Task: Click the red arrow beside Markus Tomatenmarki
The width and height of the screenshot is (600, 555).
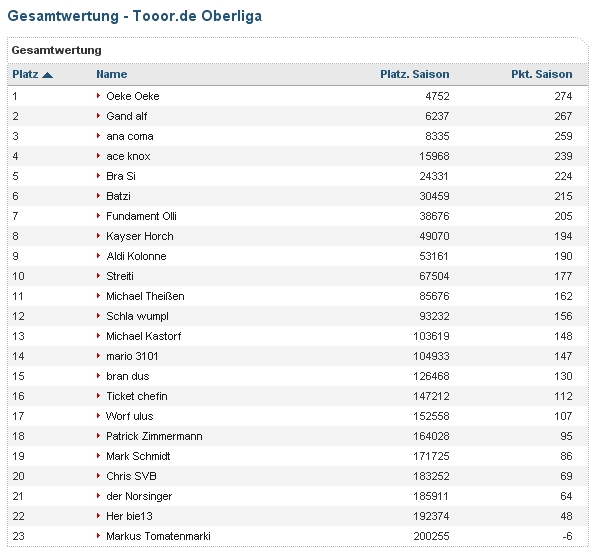Action: coord(99,536)
